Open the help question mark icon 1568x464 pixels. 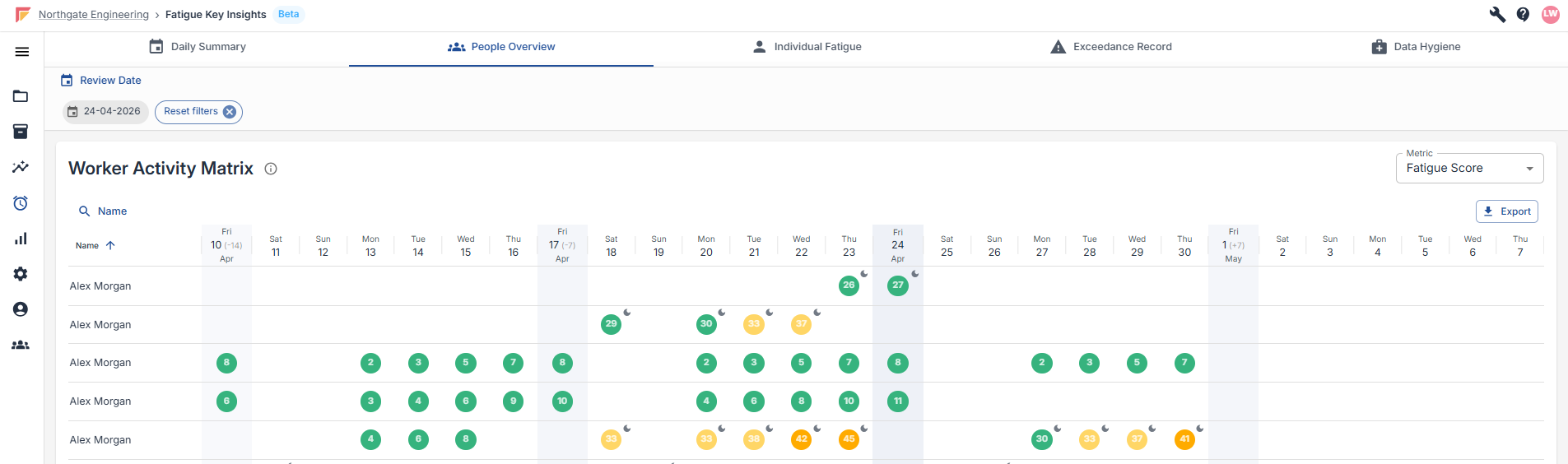click(x=1523, y=15)
